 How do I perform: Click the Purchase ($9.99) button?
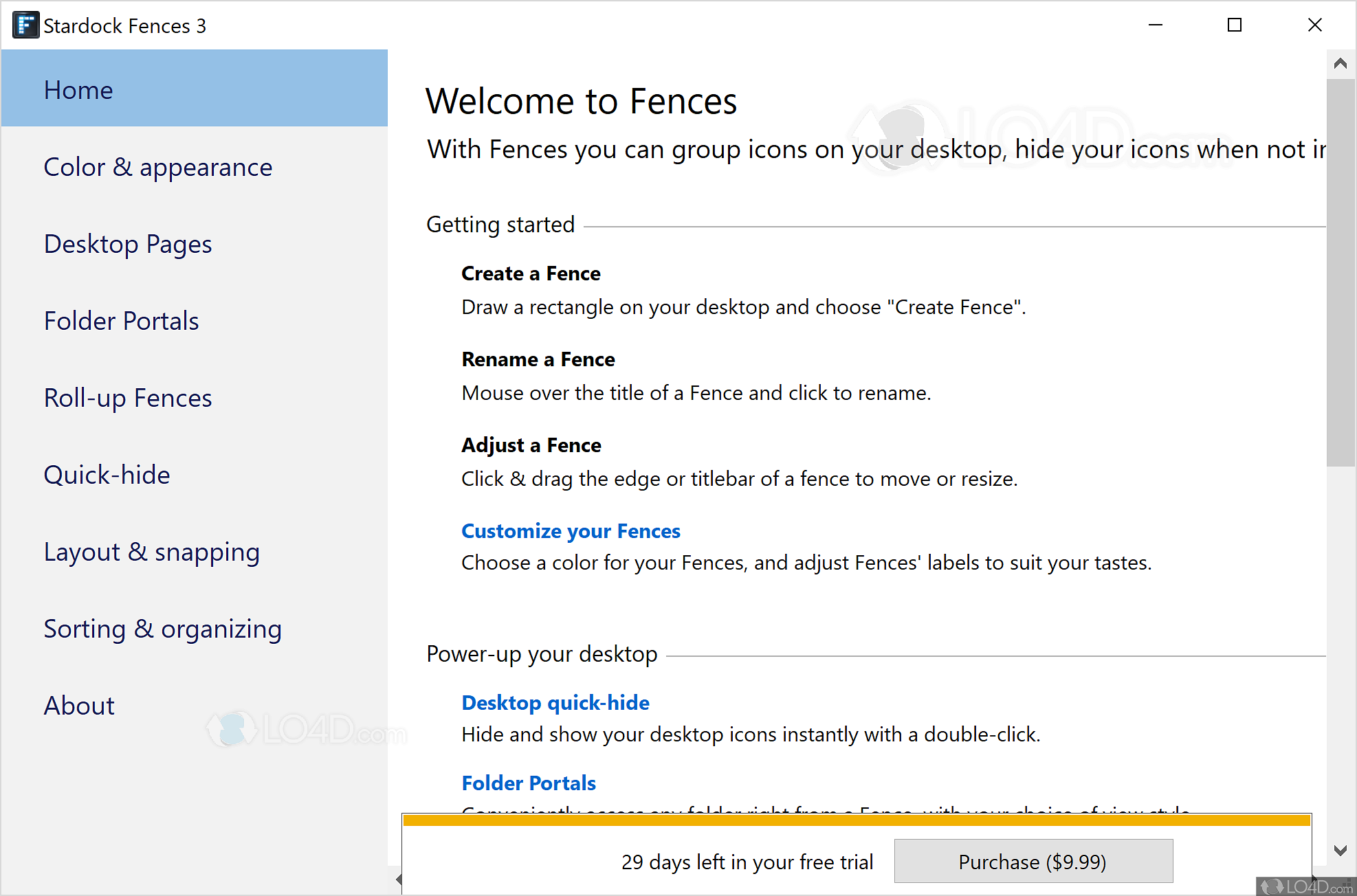coord(1033,862)
